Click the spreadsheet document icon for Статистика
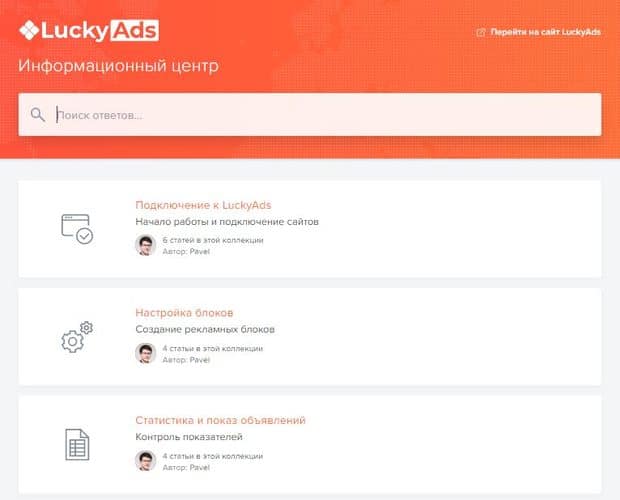Viewport: 620px width, 500px height. point(77,445)
